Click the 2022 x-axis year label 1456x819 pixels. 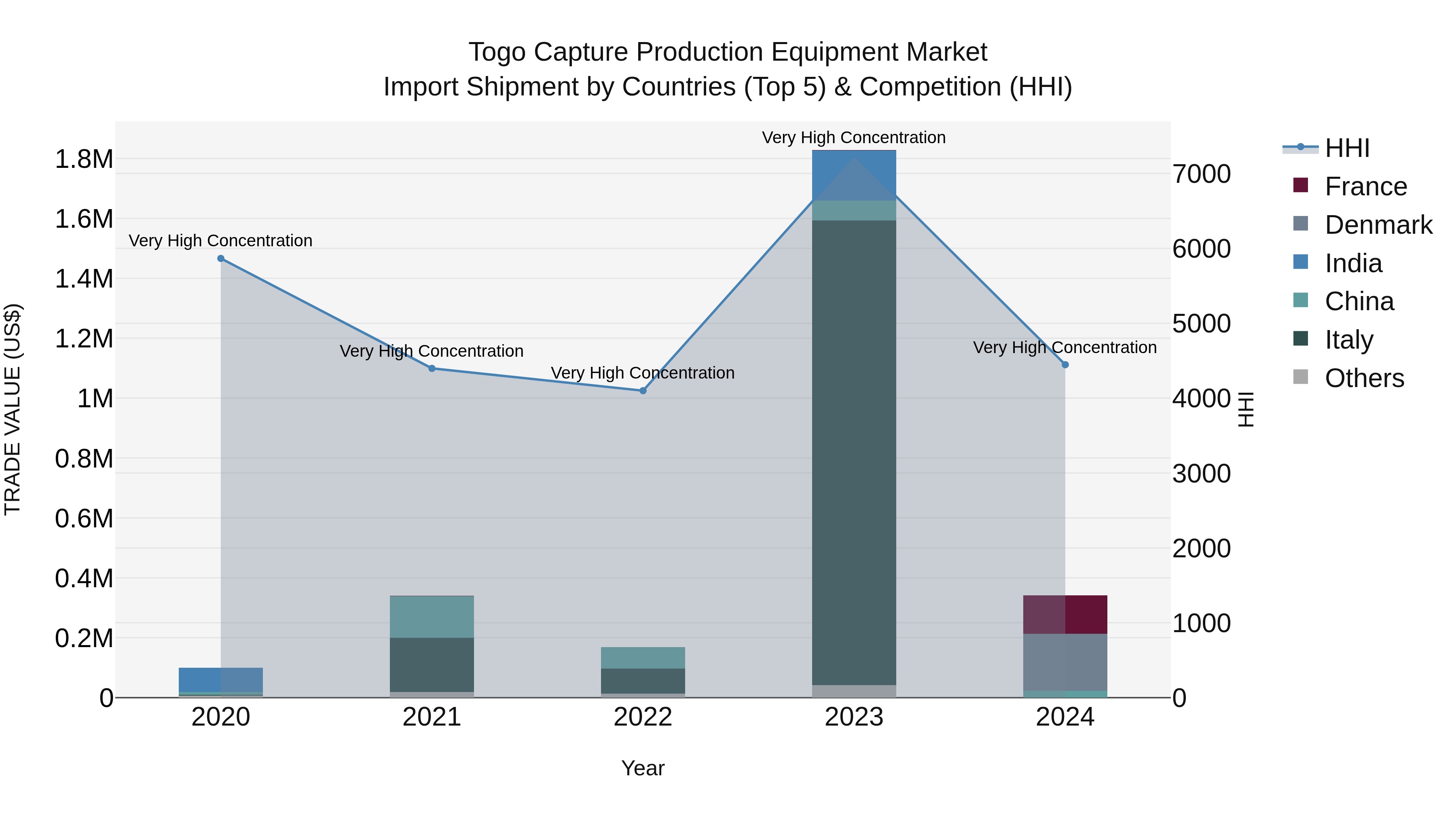point(643,717)
